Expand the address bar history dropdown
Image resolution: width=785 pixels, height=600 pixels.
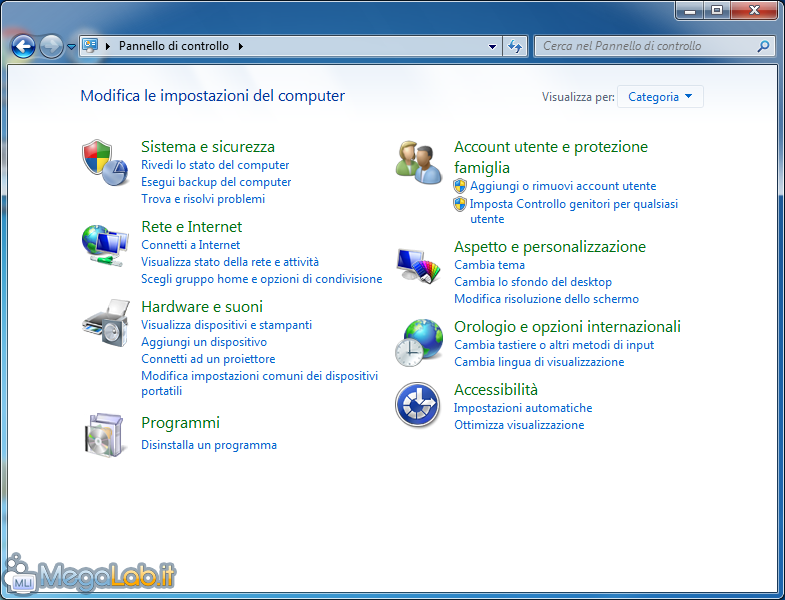[x=493, y=46]
